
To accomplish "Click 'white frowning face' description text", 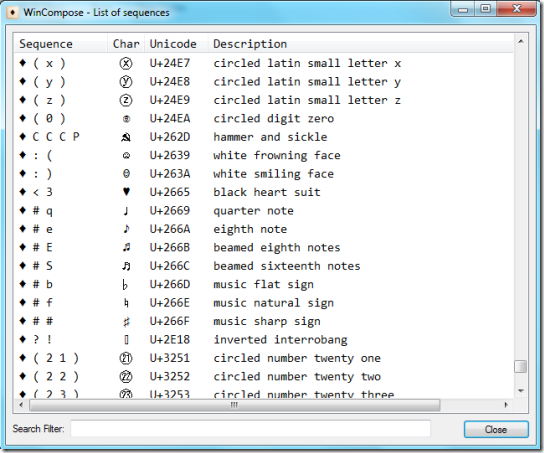I will [x=277, y=155].
